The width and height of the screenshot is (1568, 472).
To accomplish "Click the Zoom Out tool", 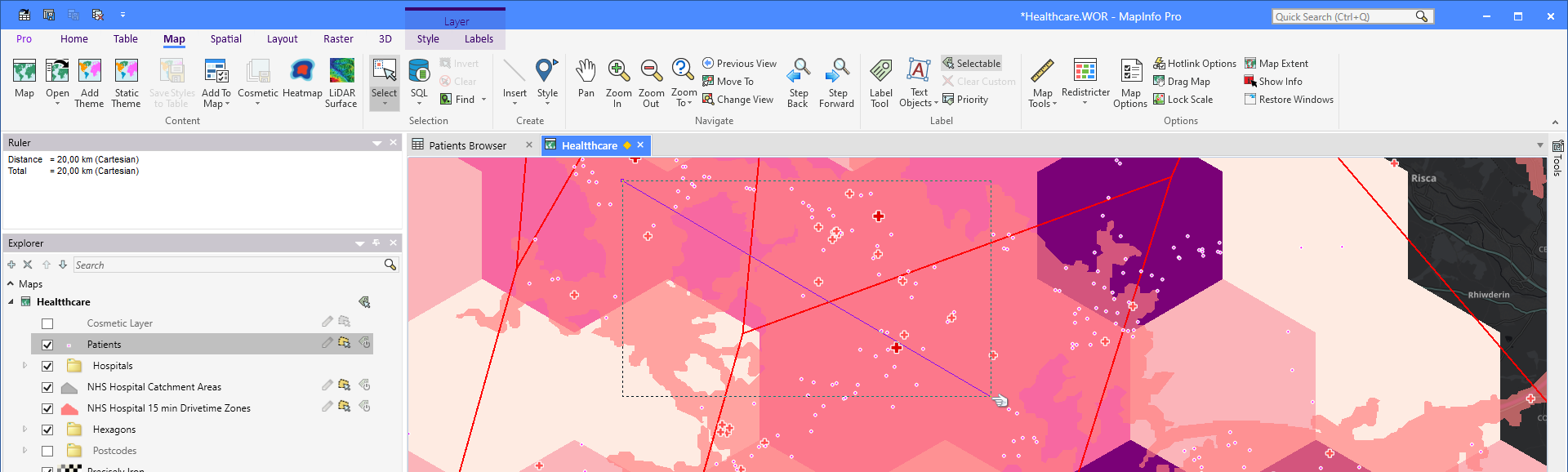I will pyautogui.click(x=651, y=71).
